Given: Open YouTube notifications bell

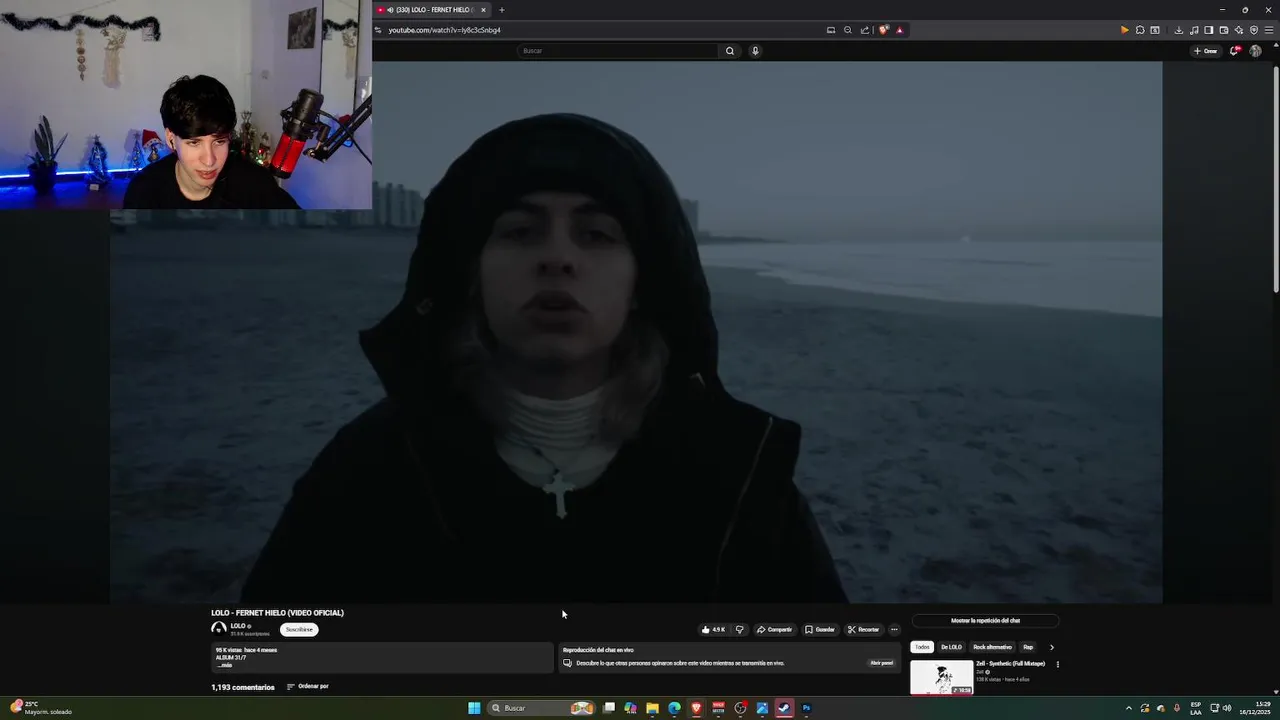Looking at the screenshot, I should tap(1235, 51).
